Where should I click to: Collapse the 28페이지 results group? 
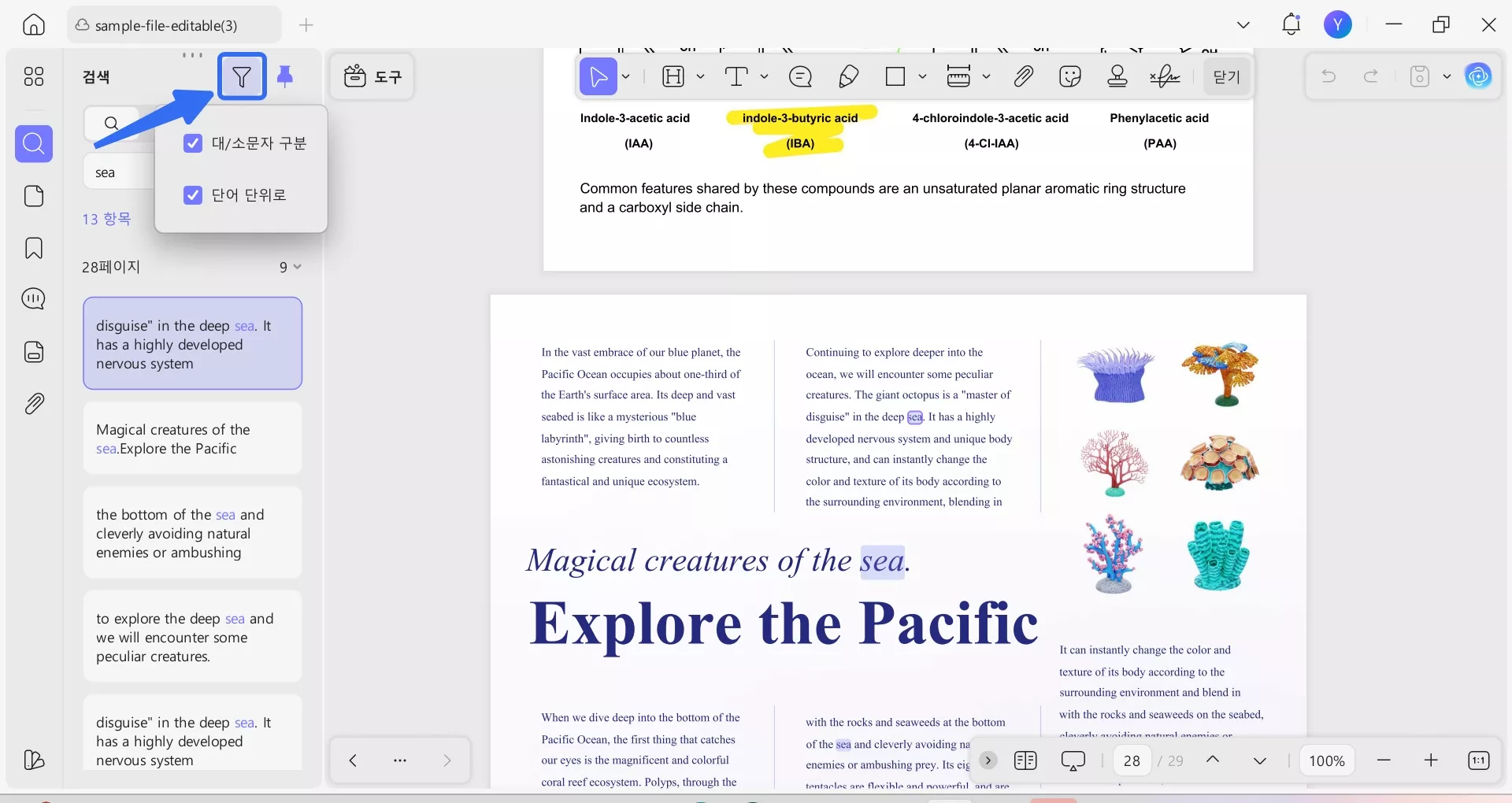[x=297, y=267]
